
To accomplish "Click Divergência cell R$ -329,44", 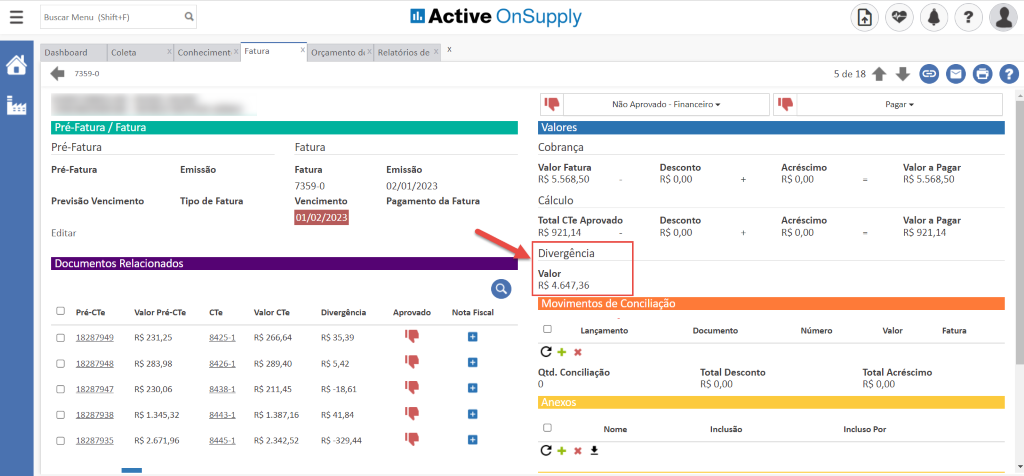I will 343,441.
